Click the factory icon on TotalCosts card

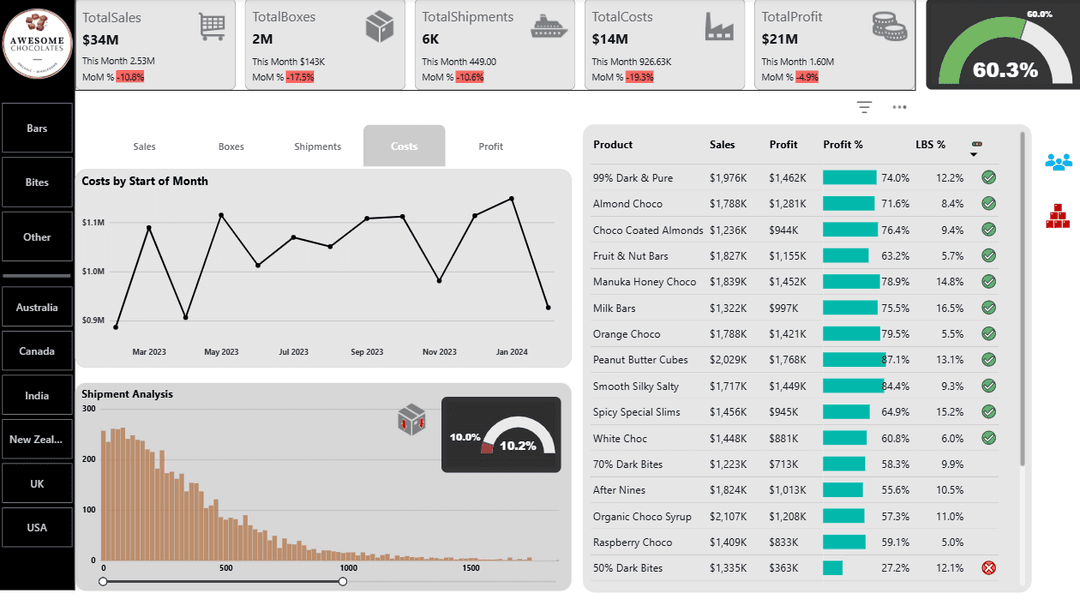[x=719, y=25]
